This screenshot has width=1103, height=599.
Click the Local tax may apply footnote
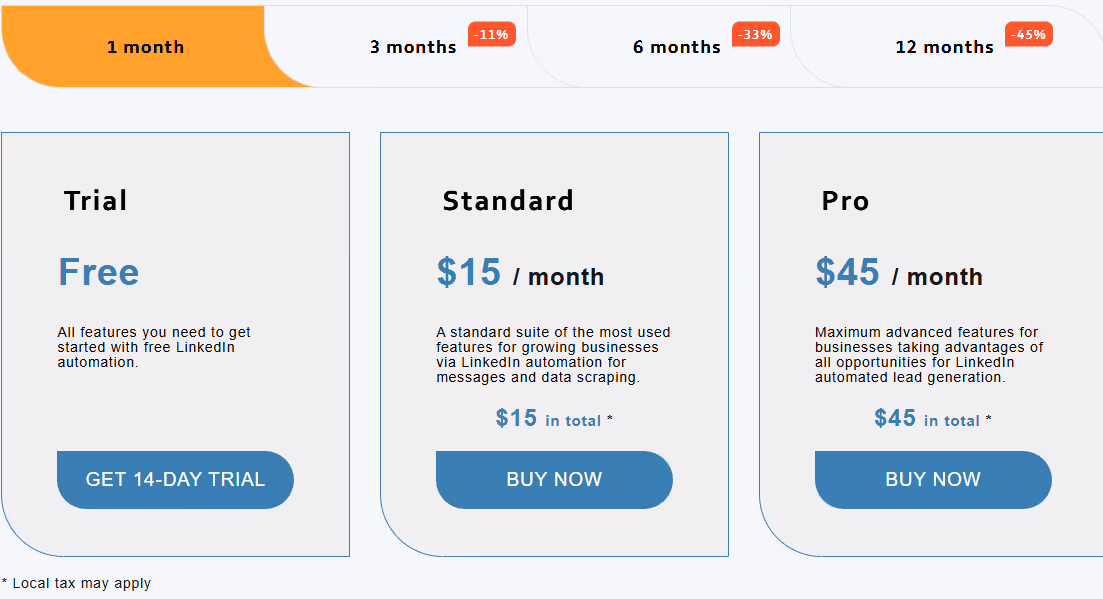75,583
